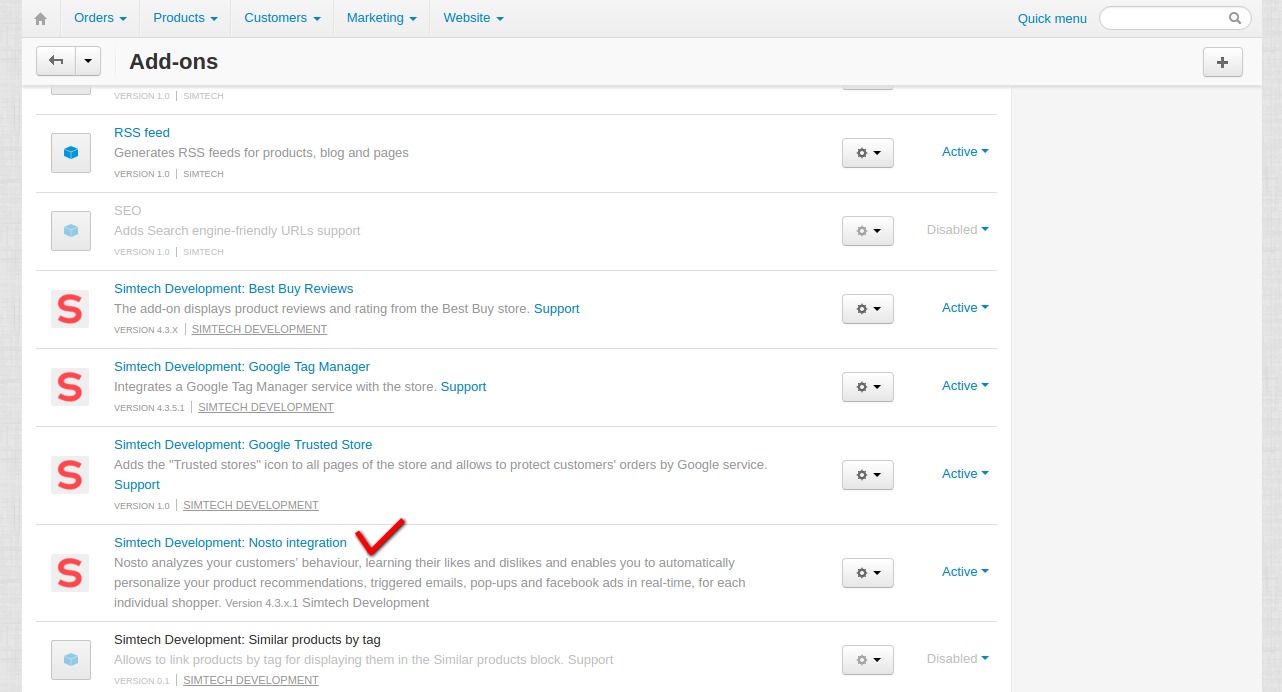The width and height of the screenshot is (1282, 692).
Task: Open the SEO add-on title
Action: coord(128,211)
